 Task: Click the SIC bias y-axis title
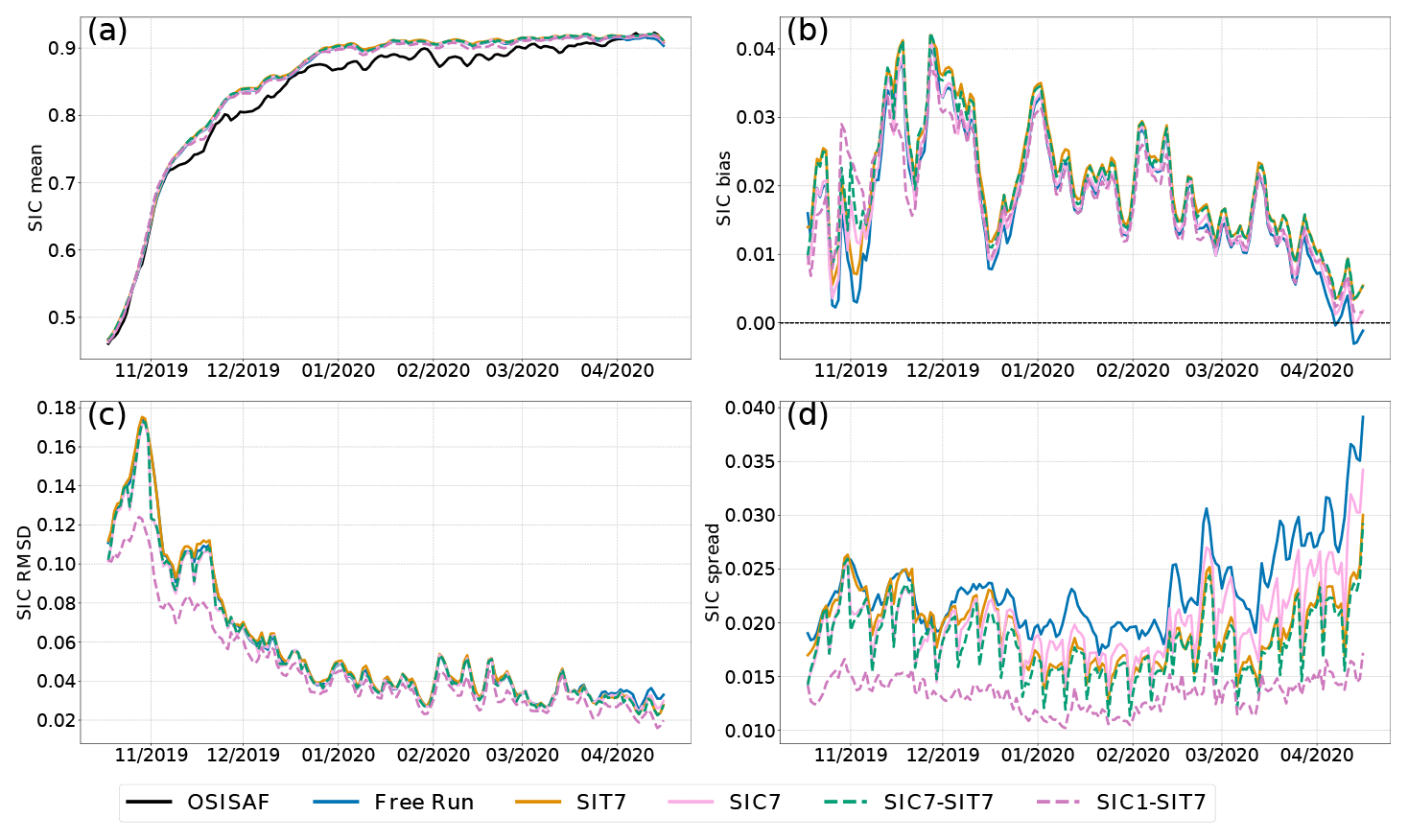(x=724, y=188)
